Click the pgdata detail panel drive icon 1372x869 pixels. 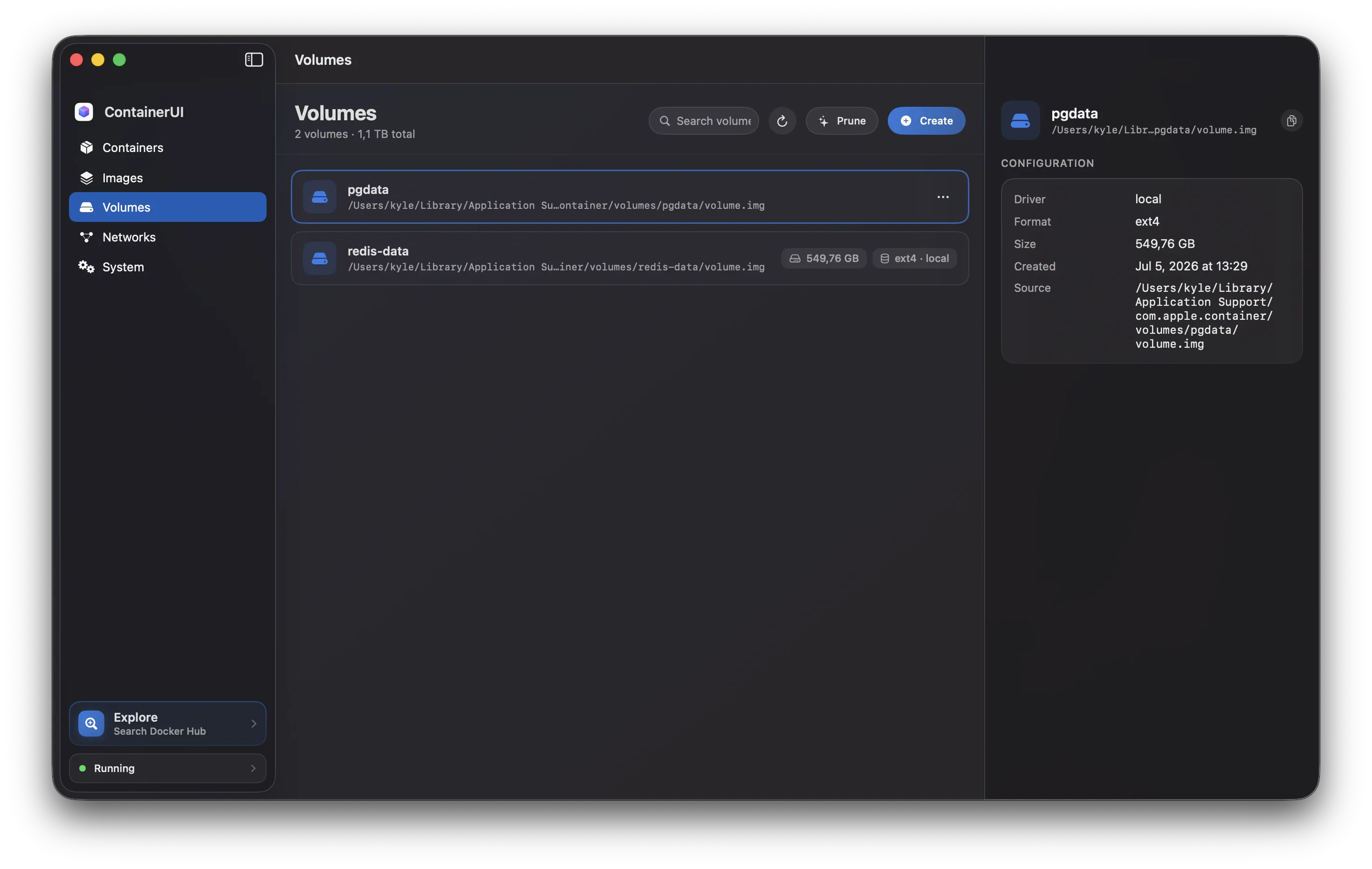click(x=1020, y=120)
